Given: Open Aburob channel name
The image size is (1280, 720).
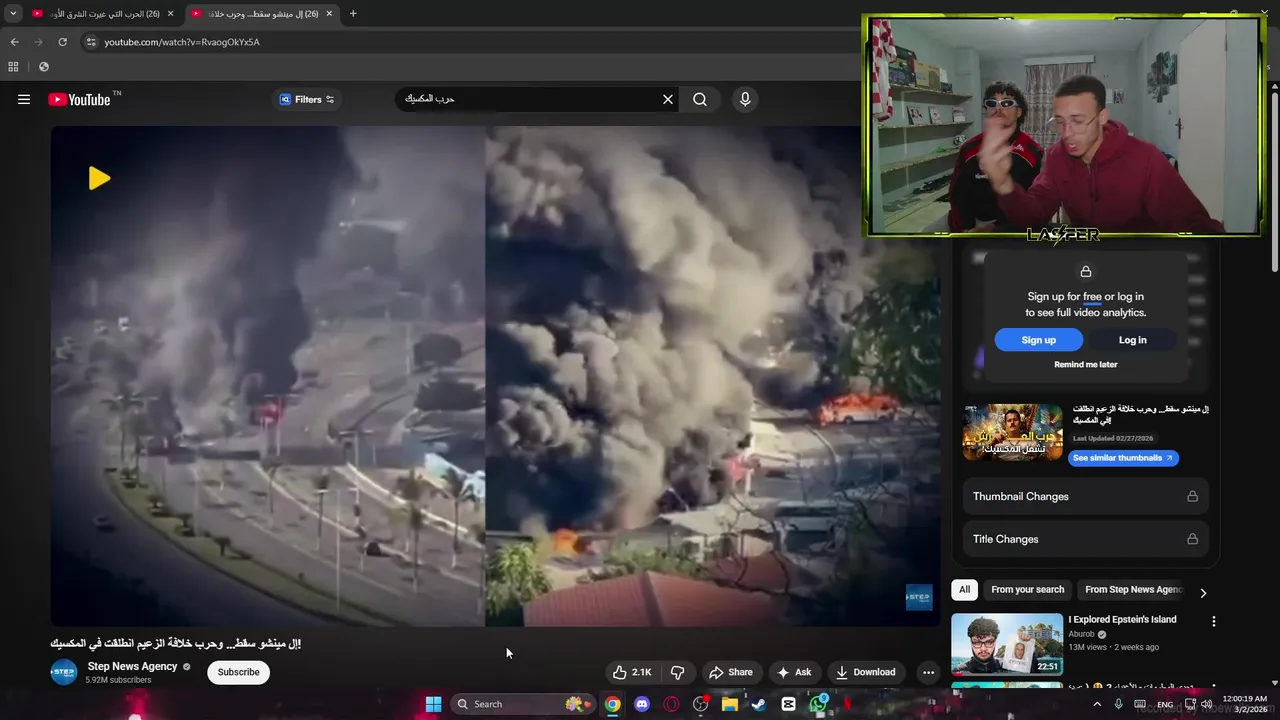Looking at the screenshot, I should [x=1081, y=634].
